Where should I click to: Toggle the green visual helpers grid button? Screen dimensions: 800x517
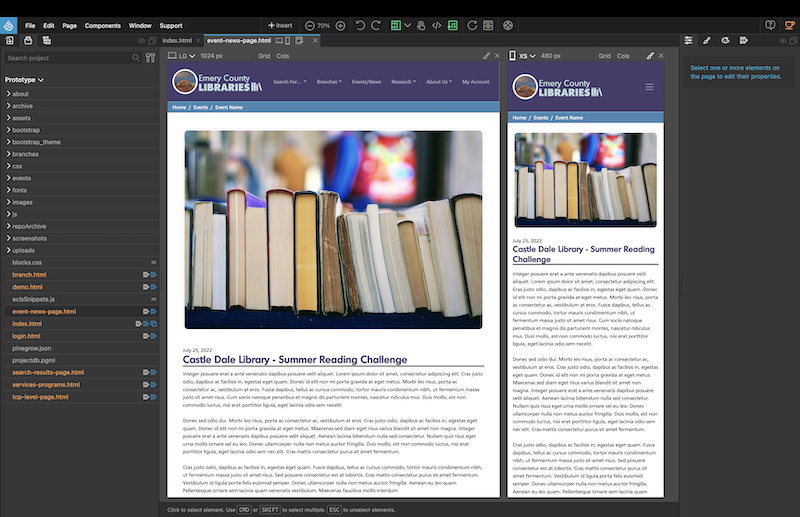(x=398, y=25)
